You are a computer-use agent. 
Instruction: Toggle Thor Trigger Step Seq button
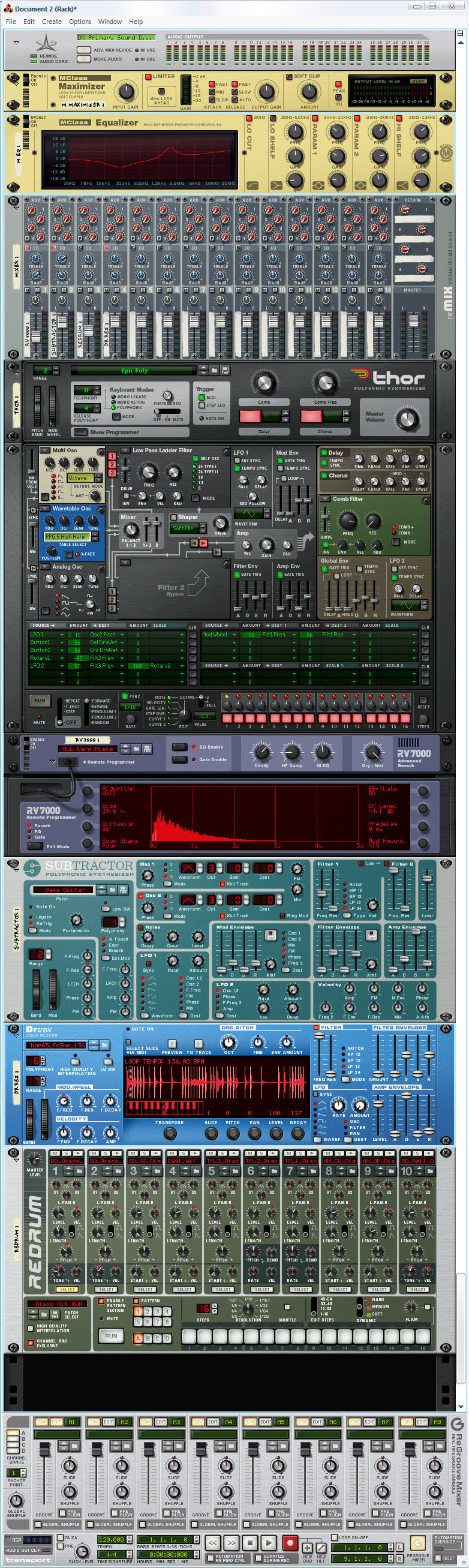point(202,405)
